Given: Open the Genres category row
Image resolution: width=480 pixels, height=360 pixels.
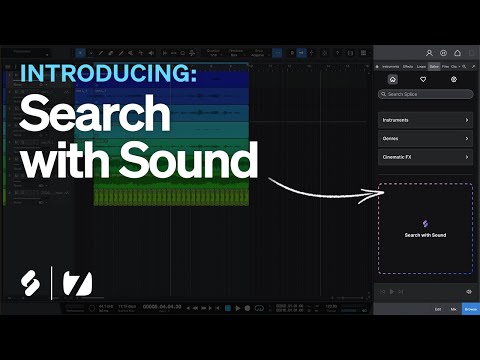Looking at the screenshot, I should 425,138.
